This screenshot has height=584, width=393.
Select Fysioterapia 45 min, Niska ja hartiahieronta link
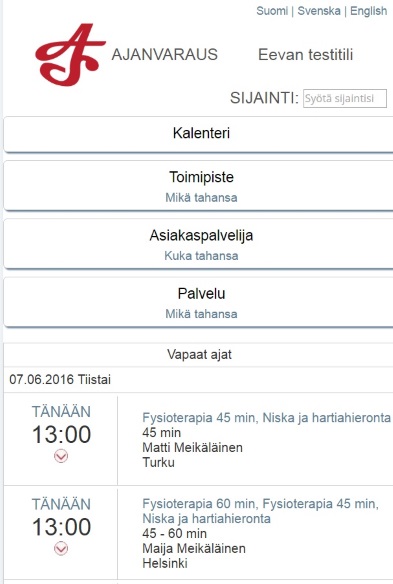click(266, 418)
